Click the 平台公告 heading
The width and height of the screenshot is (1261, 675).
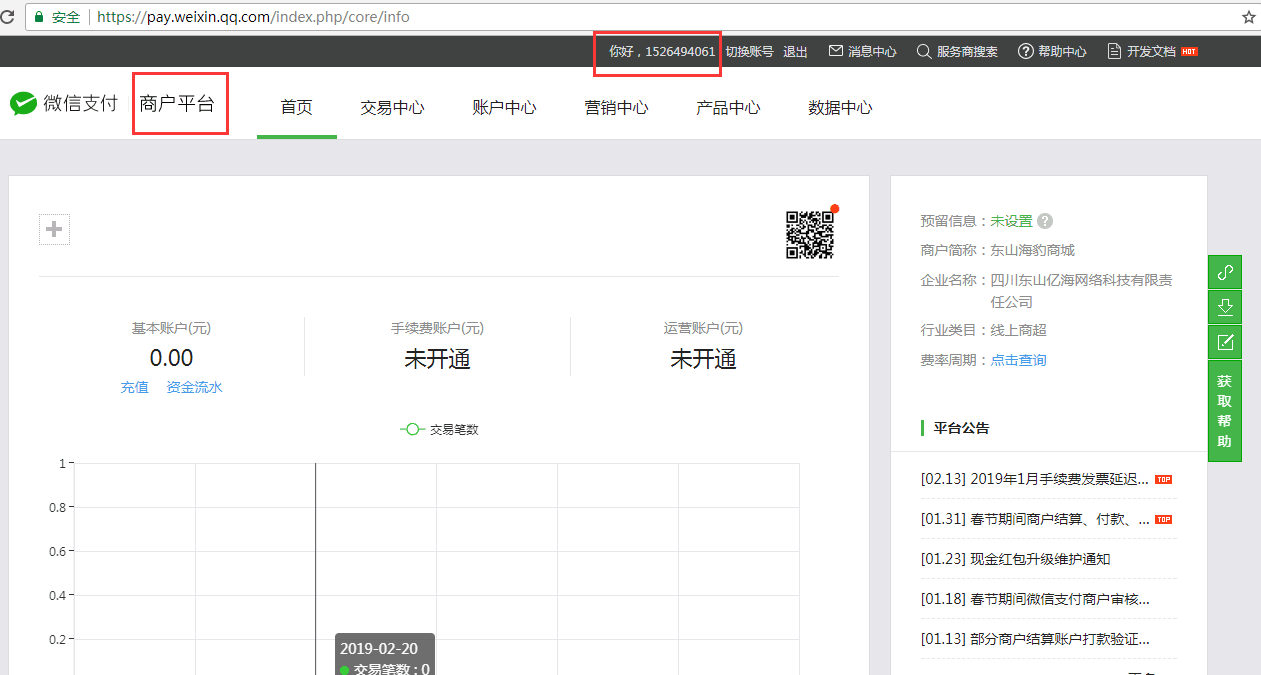coord(962,428)
